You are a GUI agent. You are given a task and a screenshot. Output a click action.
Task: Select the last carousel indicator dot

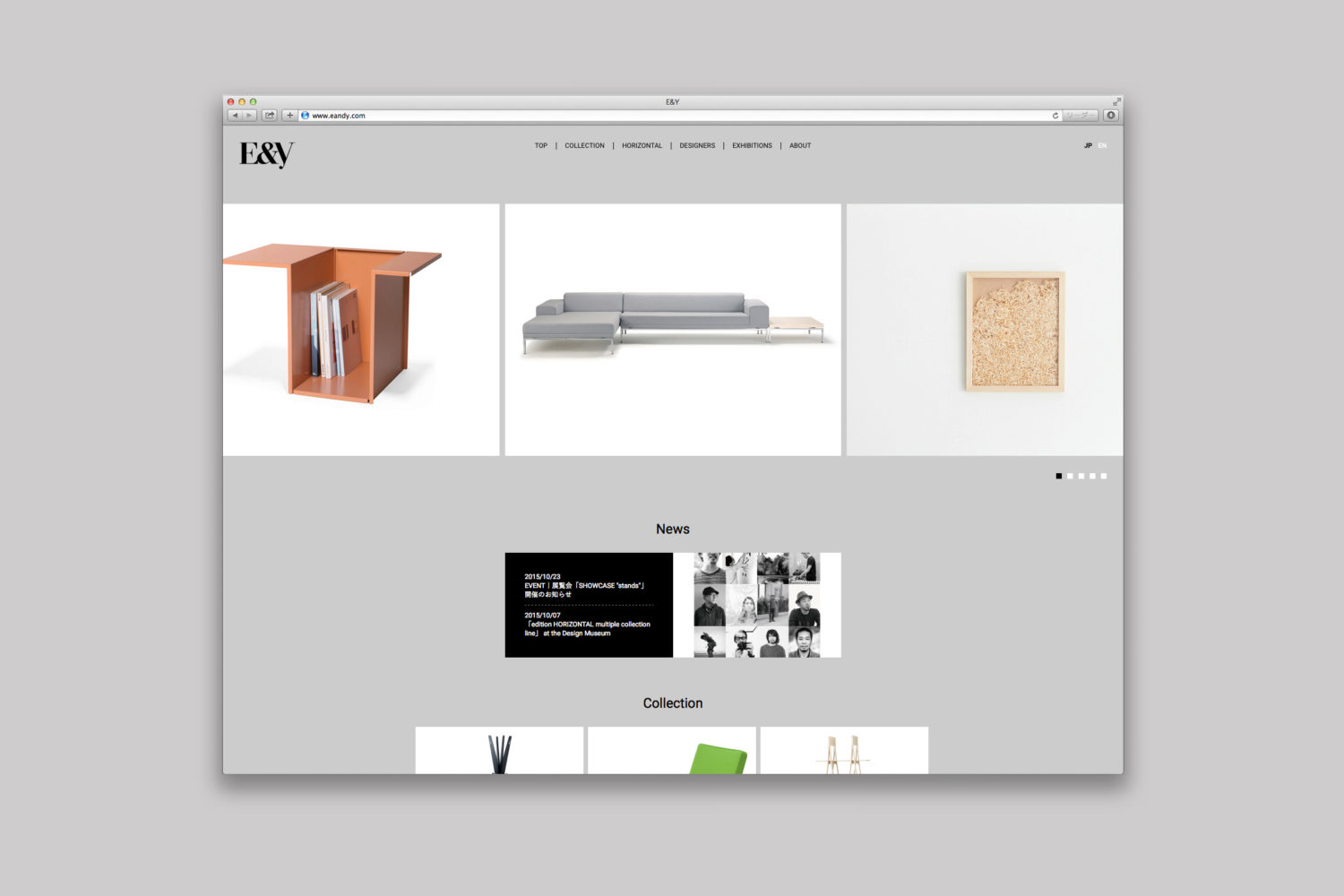1104,476
